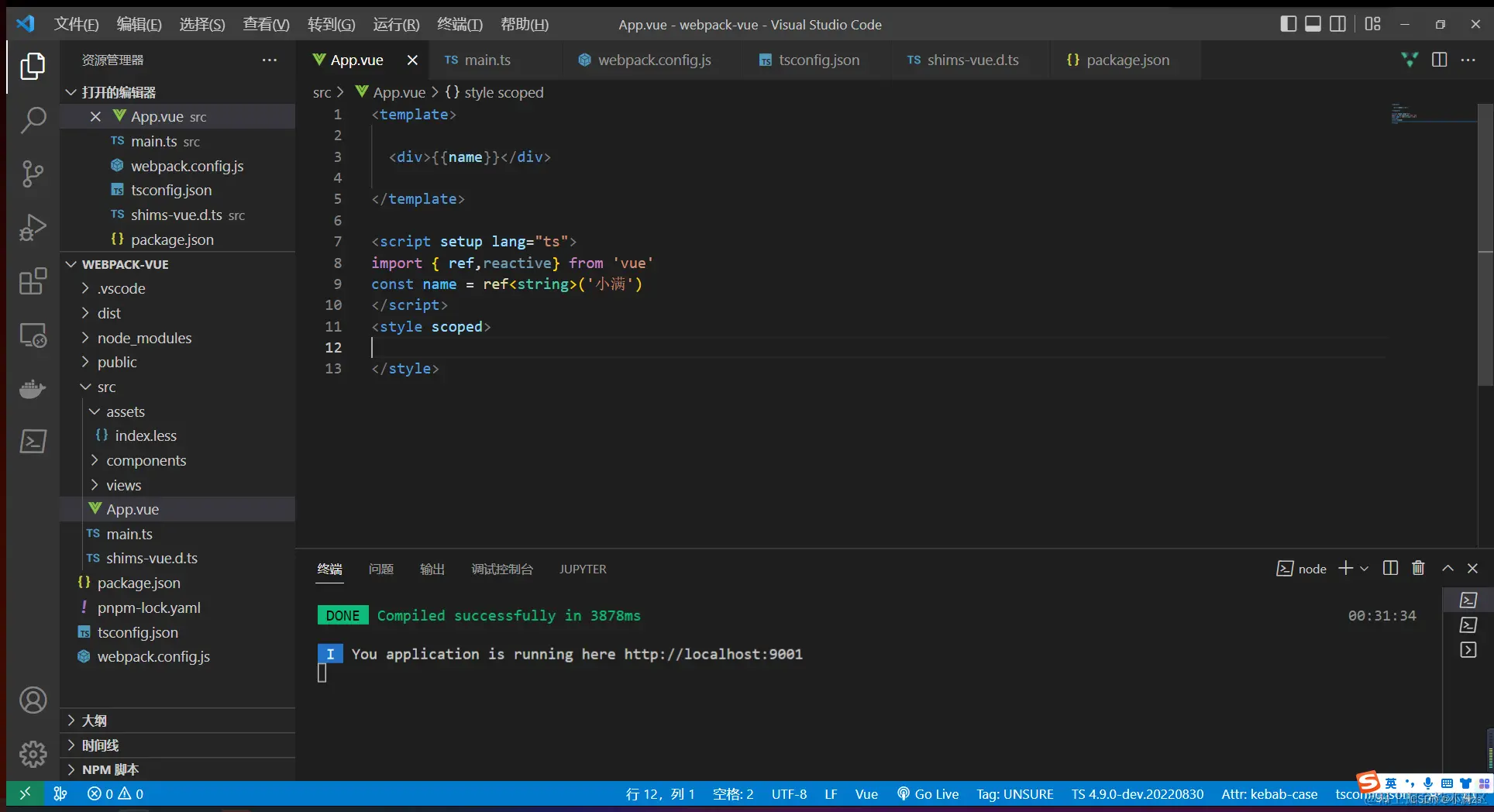Click the TS version in status bar
Viewport: 1494px width, 812px height.
[1138, 793]
